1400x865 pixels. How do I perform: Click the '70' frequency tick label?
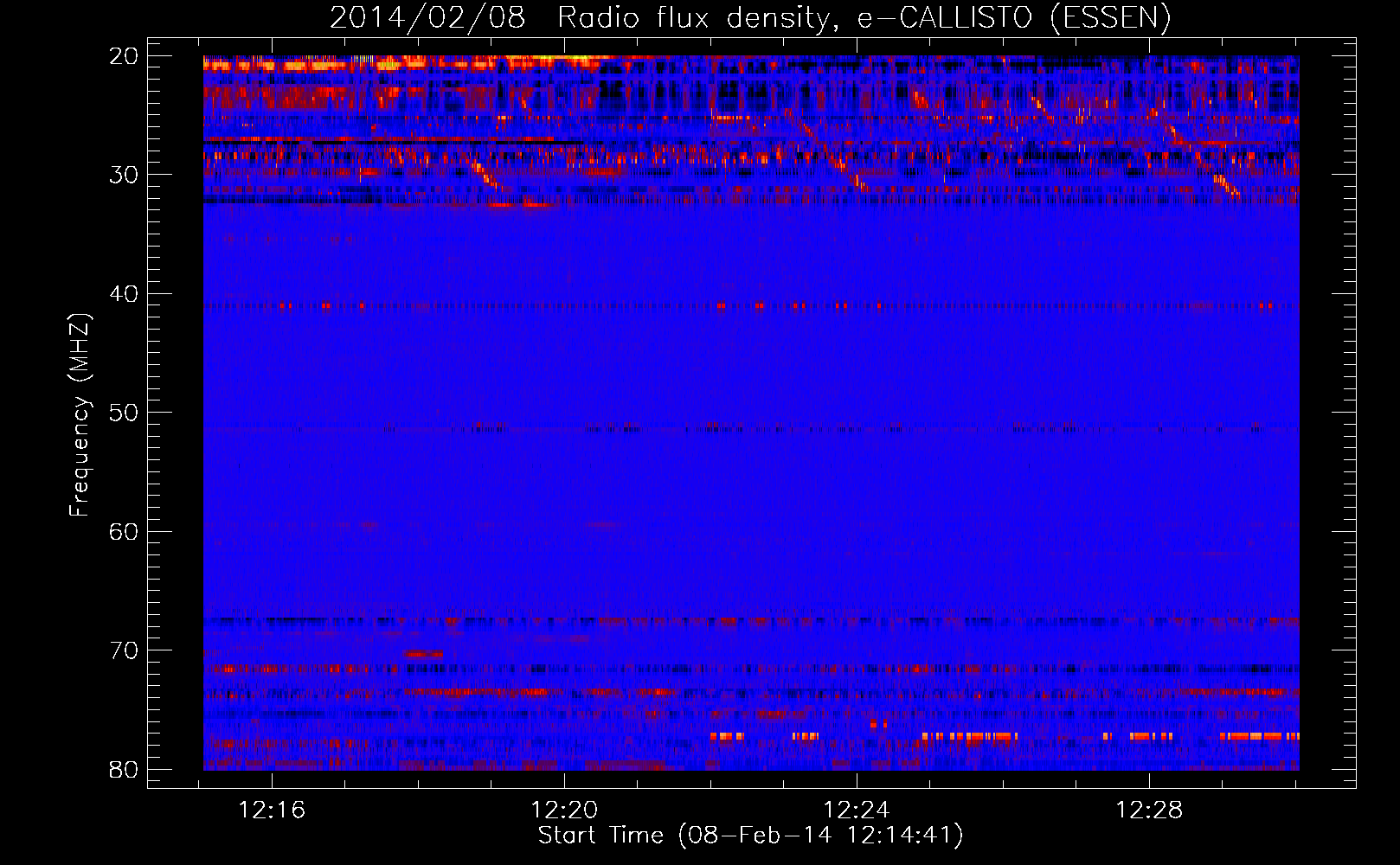(x=124, y=650)
